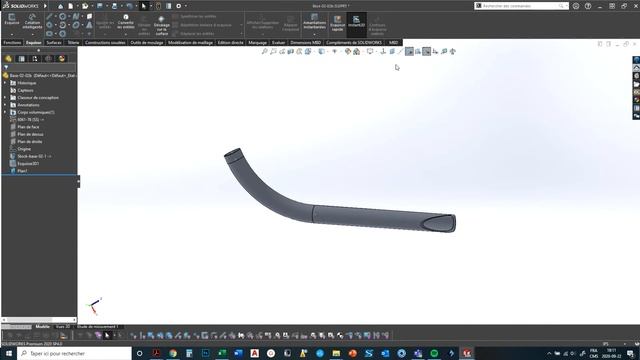Open the Evaluer tab
The image size is (640, 360).
[x=278, y=42]
